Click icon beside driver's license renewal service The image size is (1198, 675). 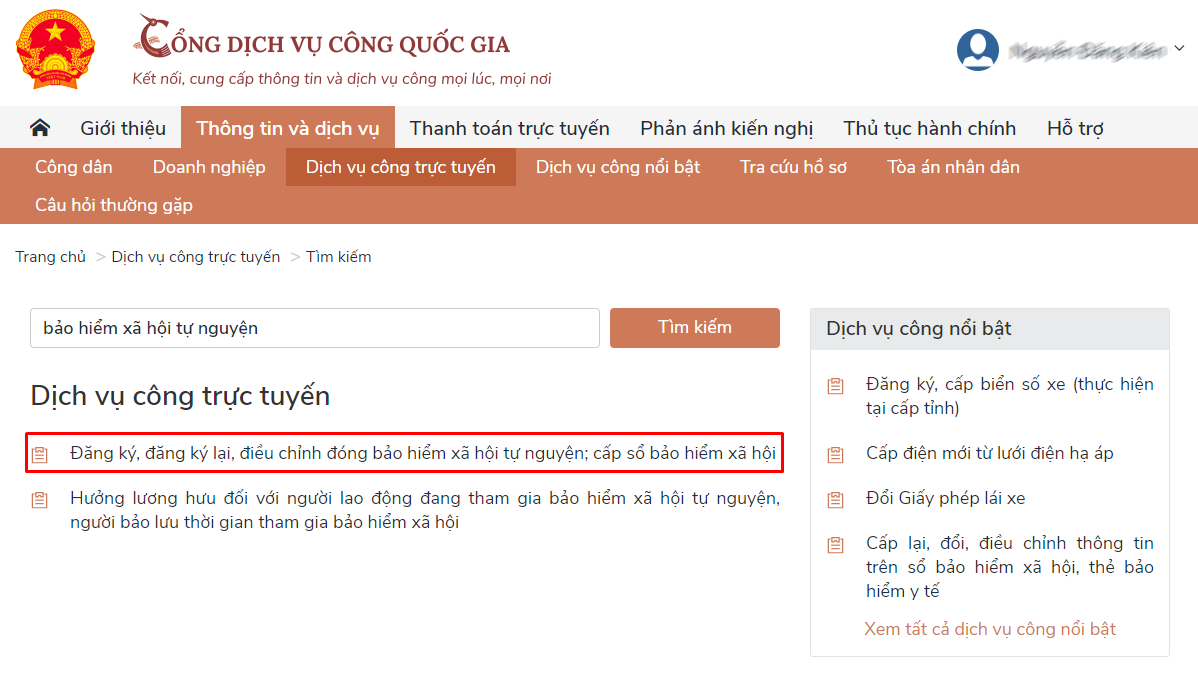coord(836,499)
